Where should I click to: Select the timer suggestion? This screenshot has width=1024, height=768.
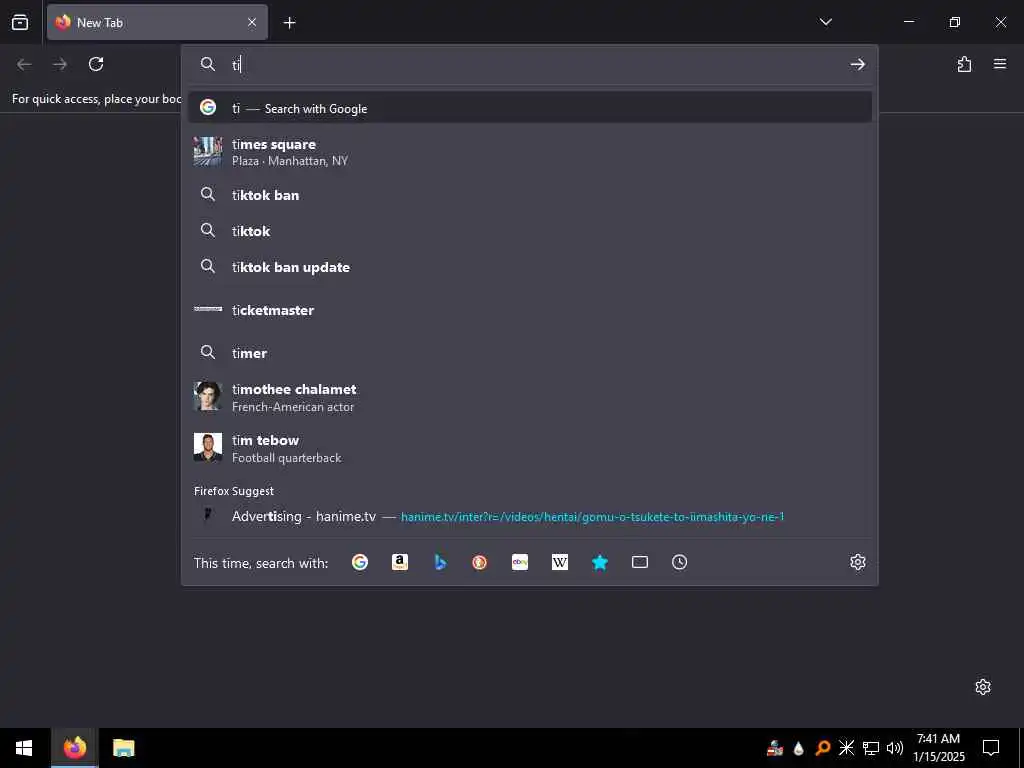(530, 353)
